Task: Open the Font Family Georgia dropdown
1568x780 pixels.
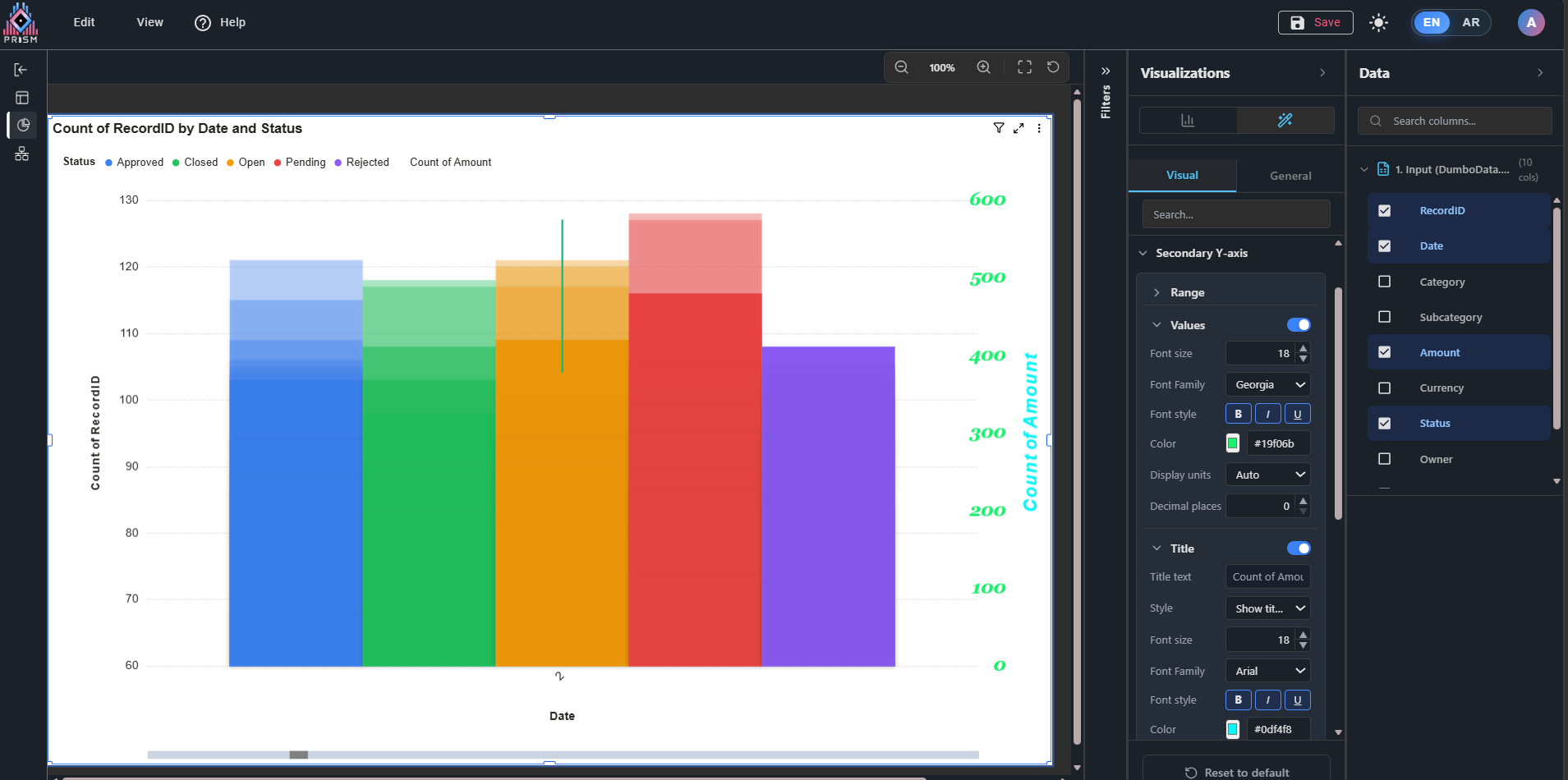Action: [1267, 385]
